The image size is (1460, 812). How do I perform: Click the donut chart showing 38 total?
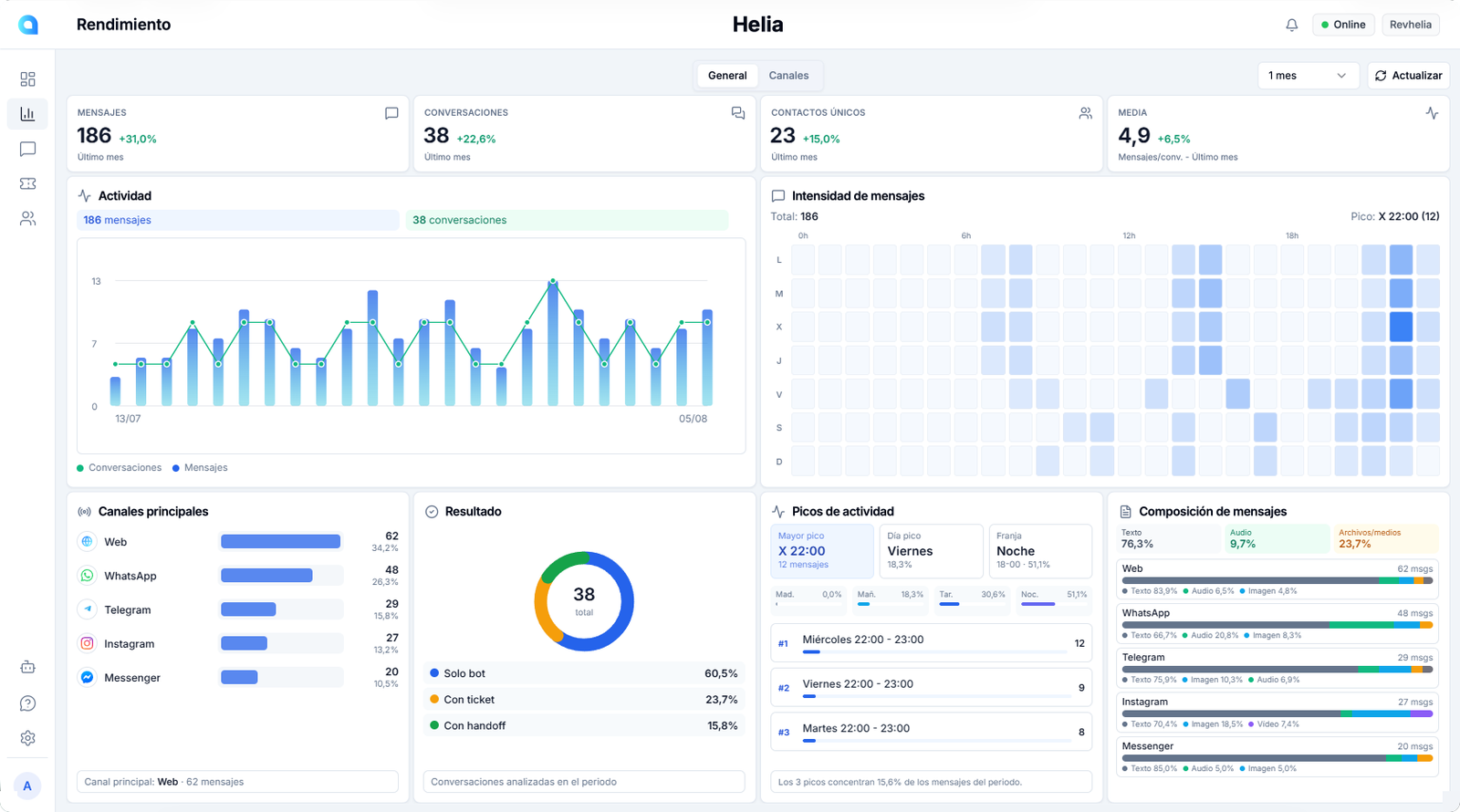pyautogui.click(x=584, y=601)
